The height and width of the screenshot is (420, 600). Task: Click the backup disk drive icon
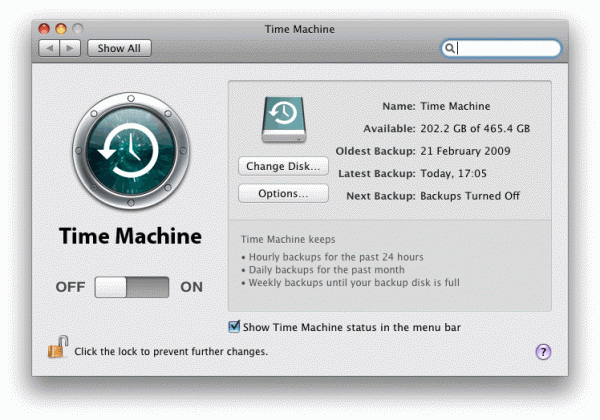point(284,120)
